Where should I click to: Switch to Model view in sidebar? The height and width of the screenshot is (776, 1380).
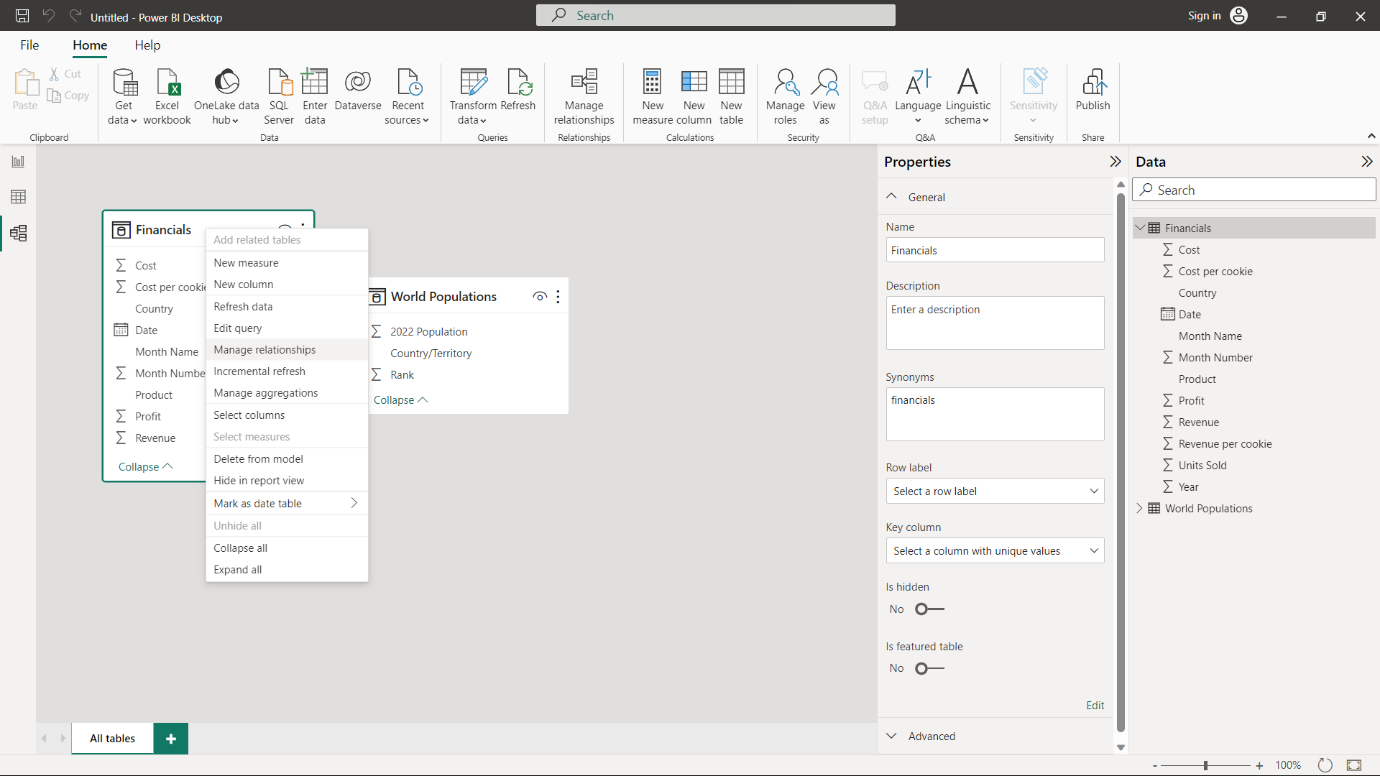(18, 233)
